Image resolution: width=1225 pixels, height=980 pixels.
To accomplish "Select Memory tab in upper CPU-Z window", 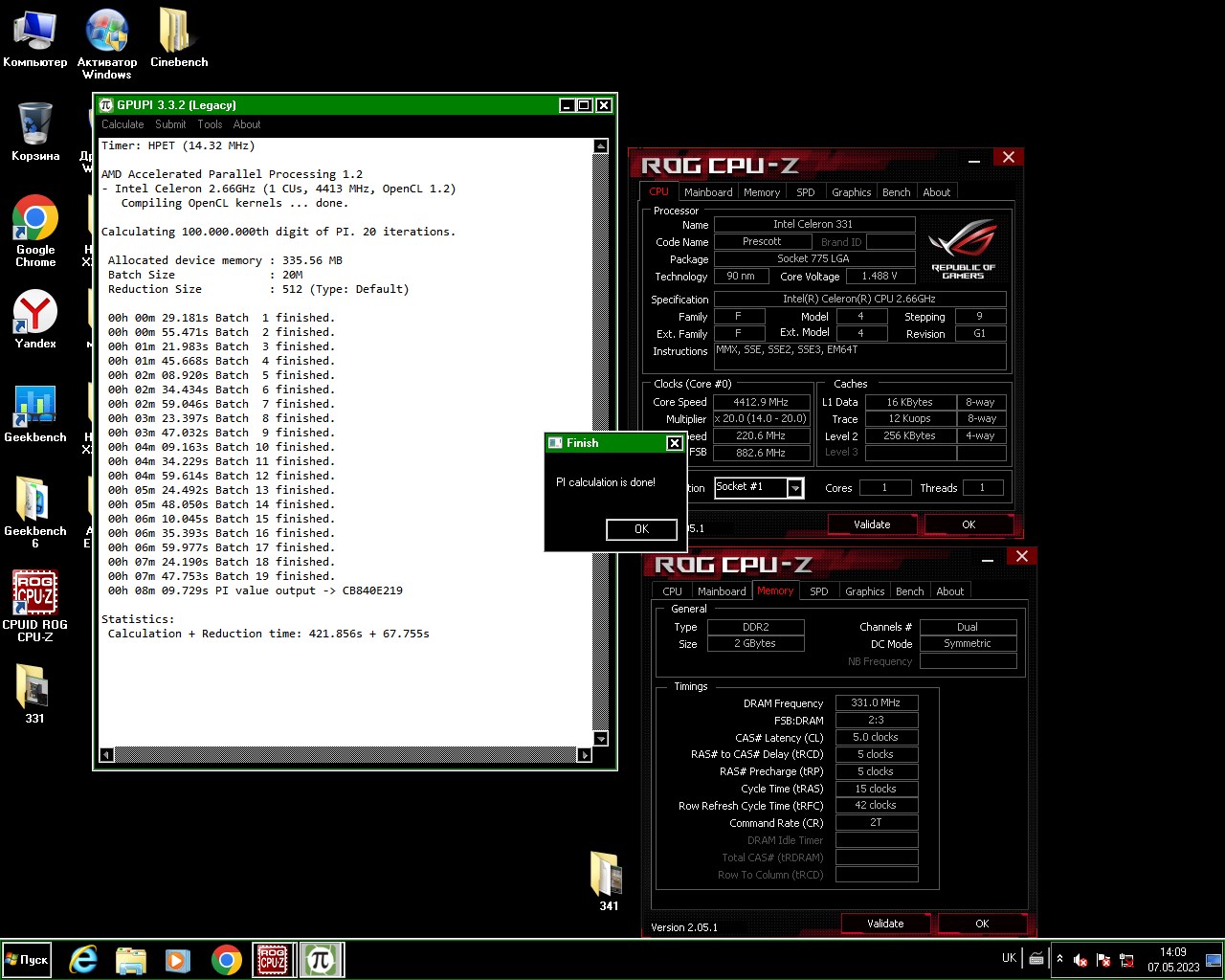I will click(x=762, y=192).
